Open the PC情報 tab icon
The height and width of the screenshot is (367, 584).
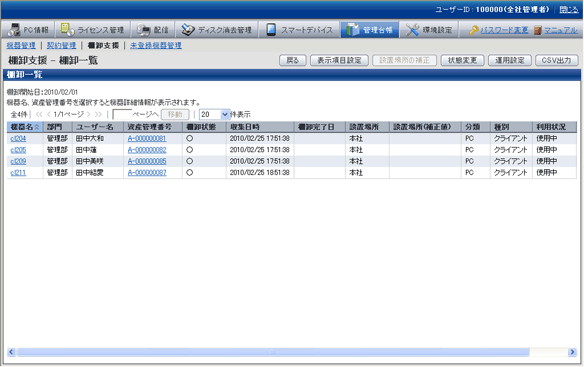point(14,30)
